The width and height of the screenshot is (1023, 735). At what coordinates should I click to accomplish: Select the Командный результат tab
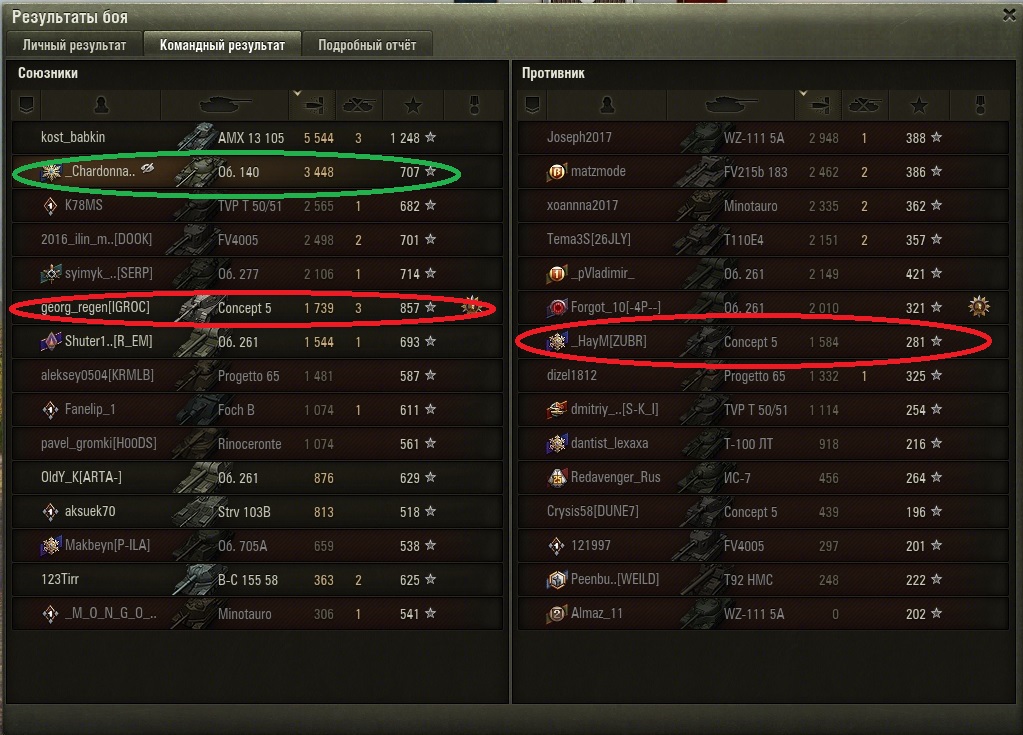pyautogui.click(x=222, y=45)
